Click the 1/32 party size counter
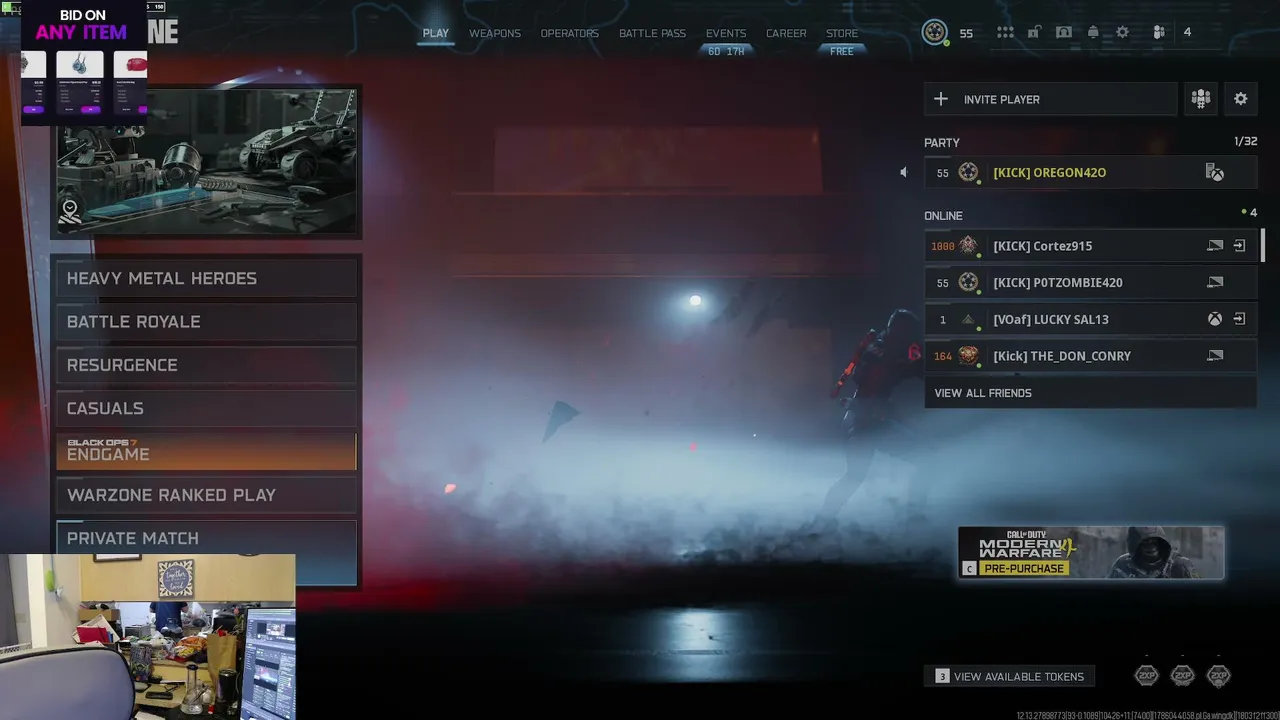Viewport: 1280px width, 720px height. coord(1245,142)
